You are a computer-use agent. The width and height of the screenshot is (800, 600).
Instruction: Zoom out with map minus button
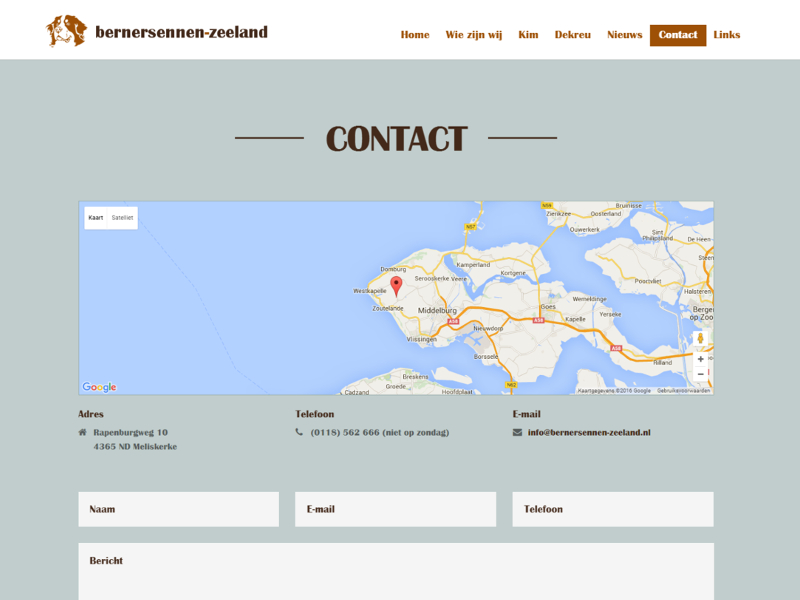click(701, 374)
